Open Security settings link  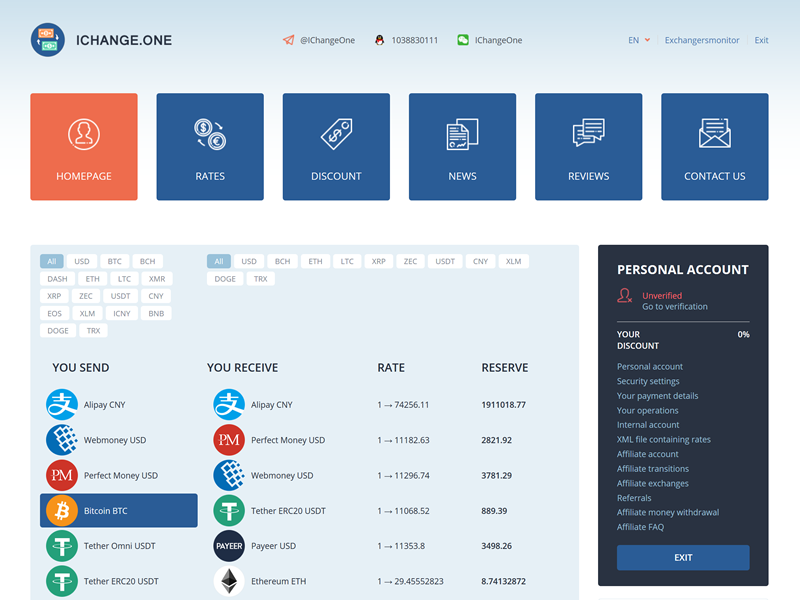648,381
